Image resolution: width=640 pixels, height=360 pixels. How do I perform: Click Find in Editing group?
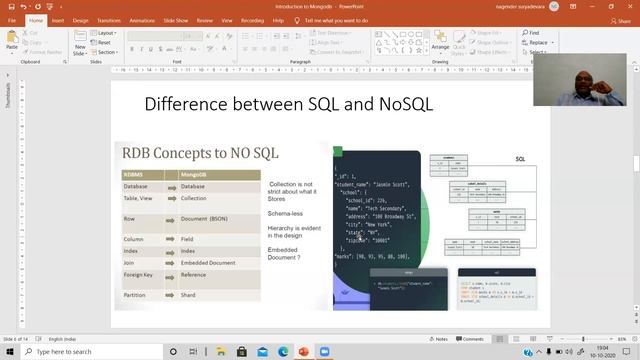(531, 33)
